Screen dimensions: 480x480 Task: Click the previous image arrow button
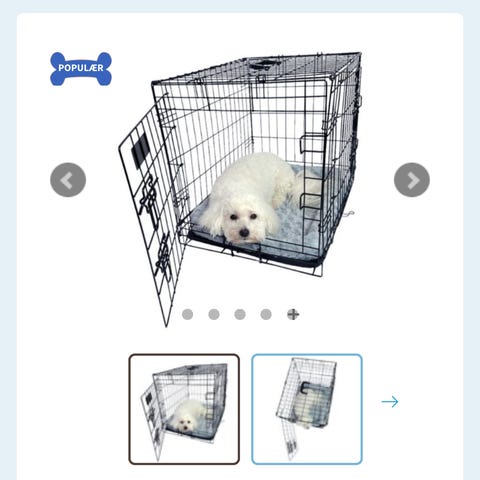[68, 180]
